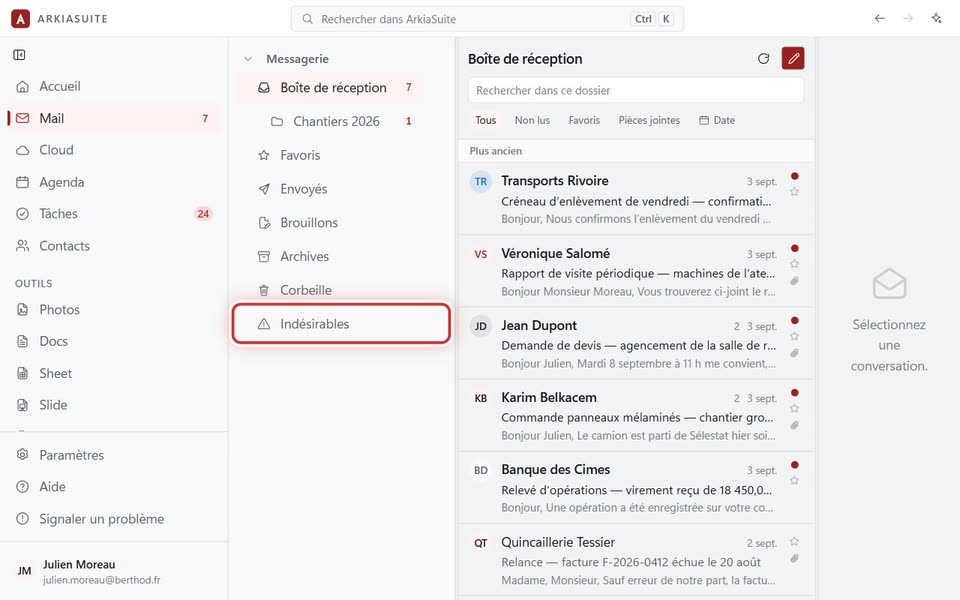The width and height of the screenshot is (960, 600).
Task: Star the Banque des Cimes email
Action: point(794,481)
